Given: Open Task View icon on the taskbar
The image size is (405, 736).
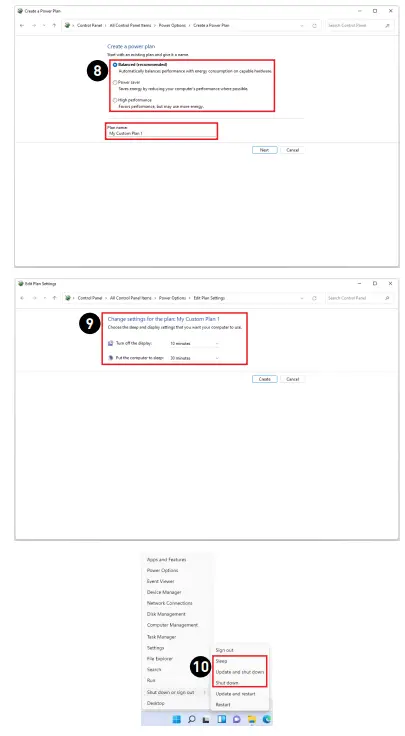Looking at the screenshot, I should 206,719.
